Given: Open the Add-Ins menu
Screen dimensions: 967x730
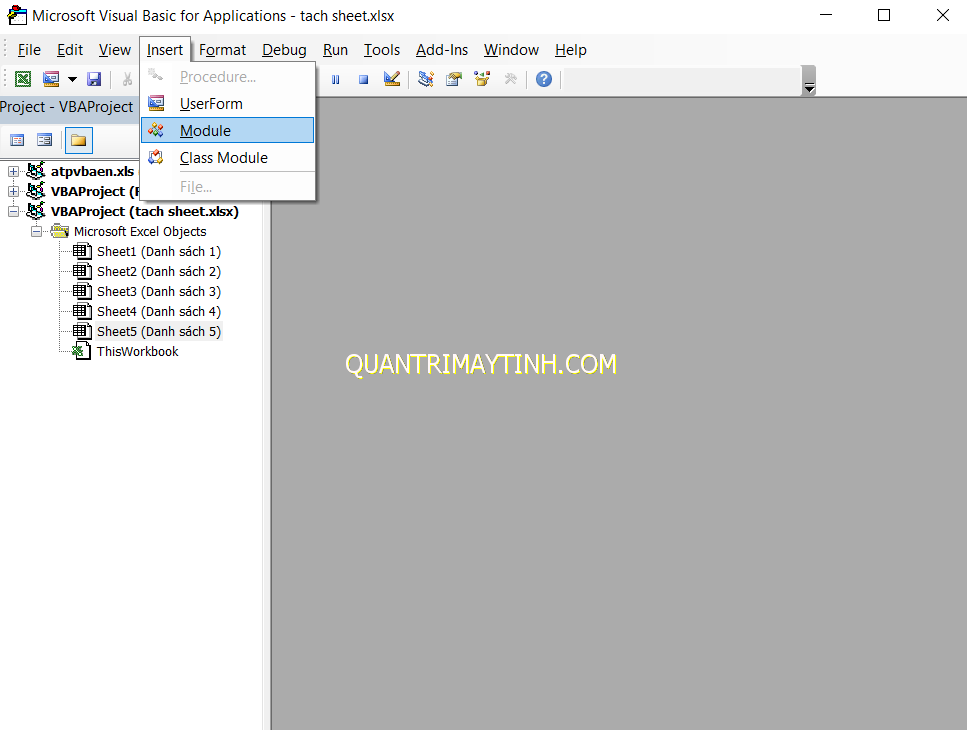Looking at the screenshot, I should (442, 50).
